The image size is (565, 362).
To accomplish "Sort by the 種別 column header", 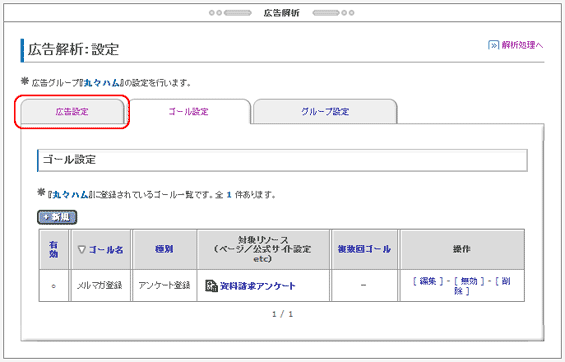I will click(164, 249).
